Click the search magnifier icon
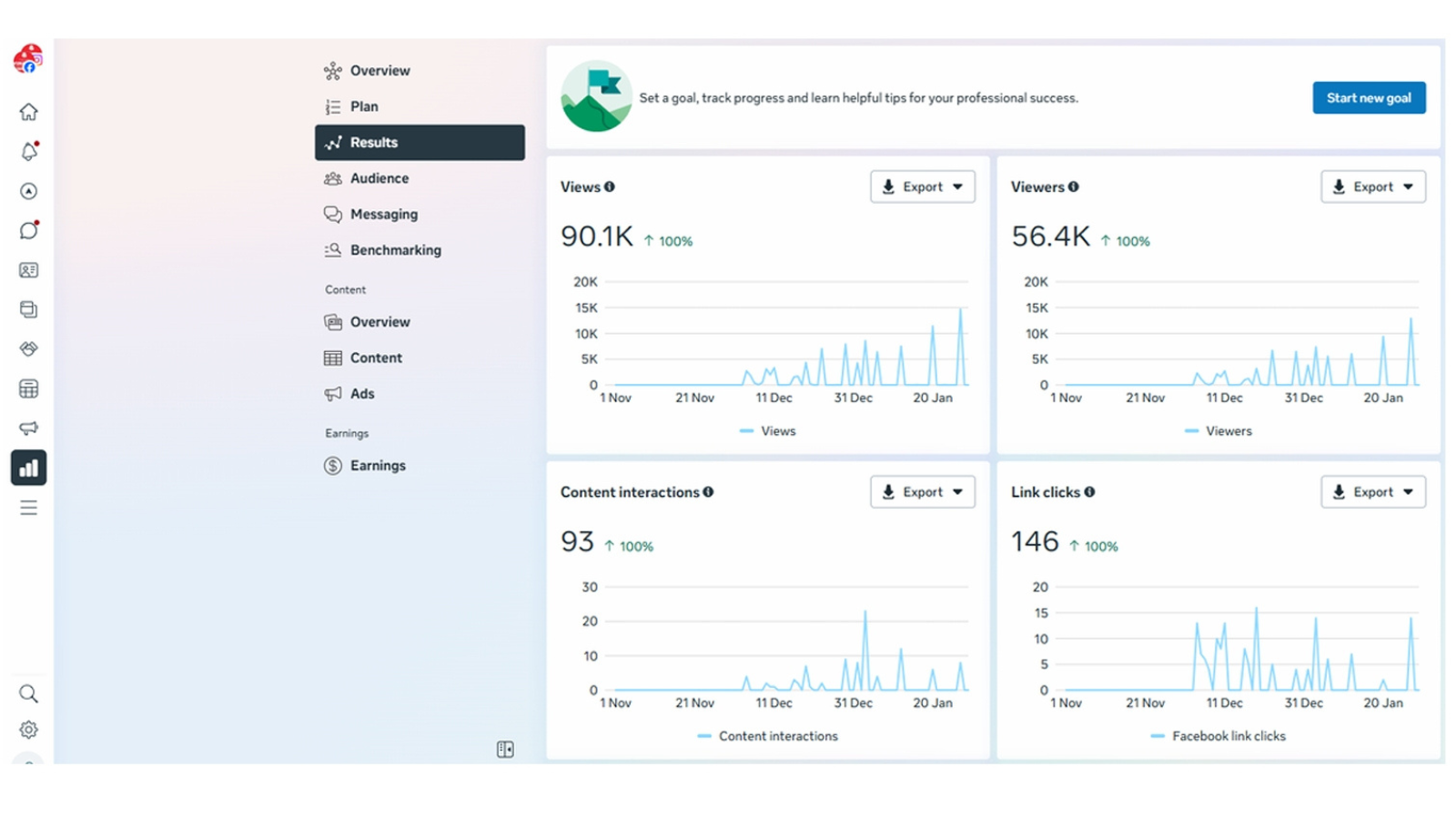 29,694
